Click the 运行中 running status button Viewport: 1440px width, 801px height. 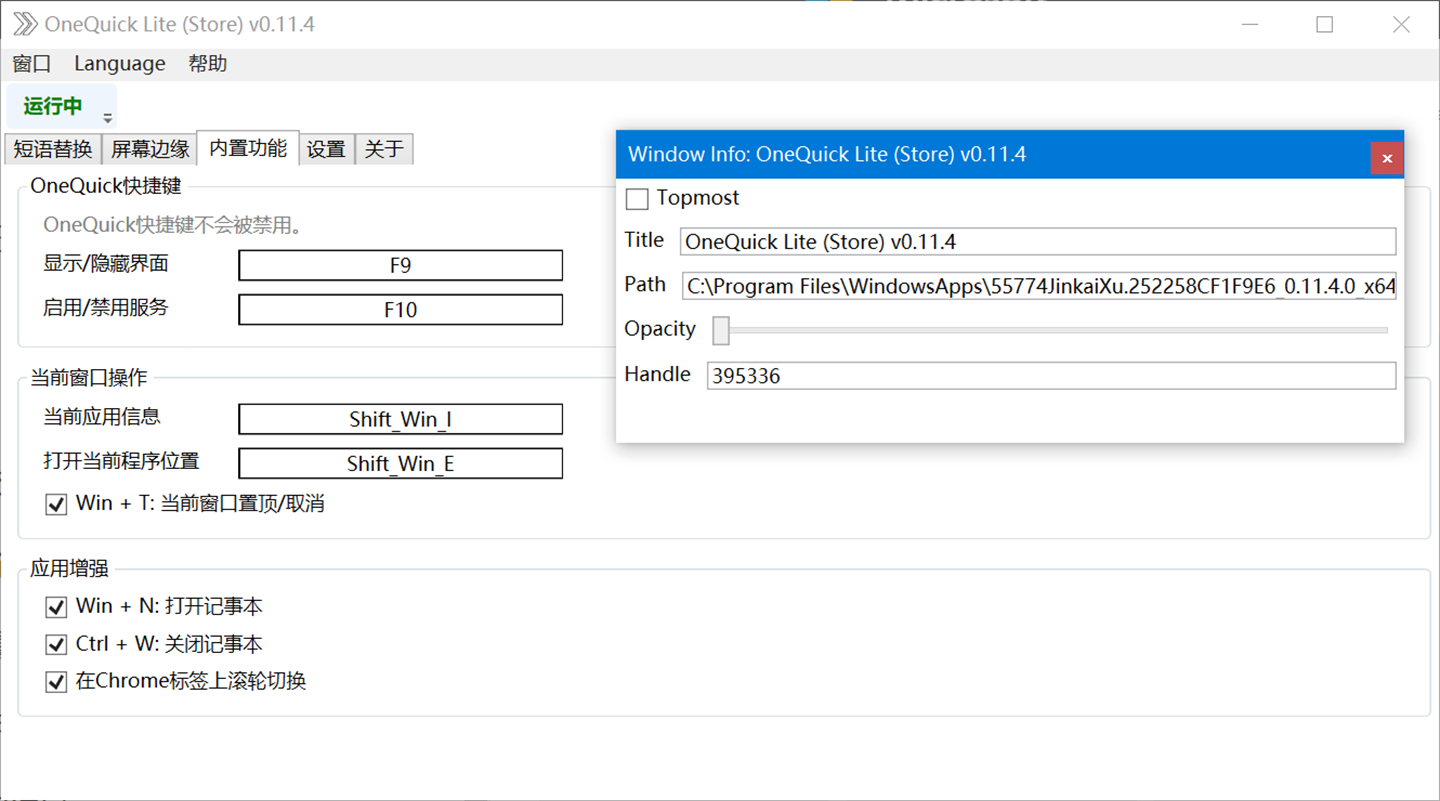point(53,106)
